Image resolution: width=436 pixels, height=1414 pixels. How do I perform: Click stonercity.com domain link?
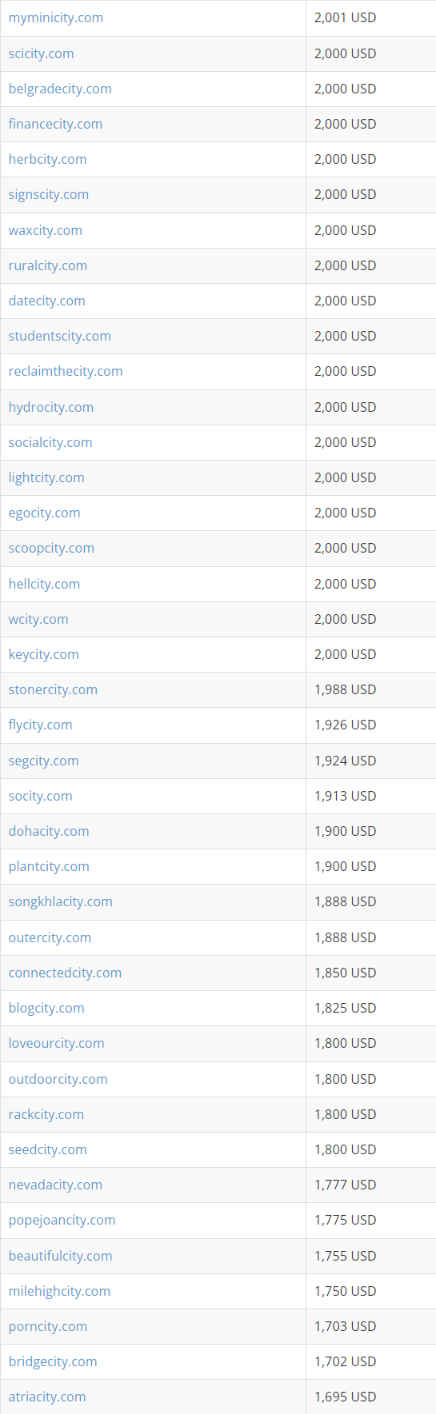pyautogui.click(x=53, y=690)
